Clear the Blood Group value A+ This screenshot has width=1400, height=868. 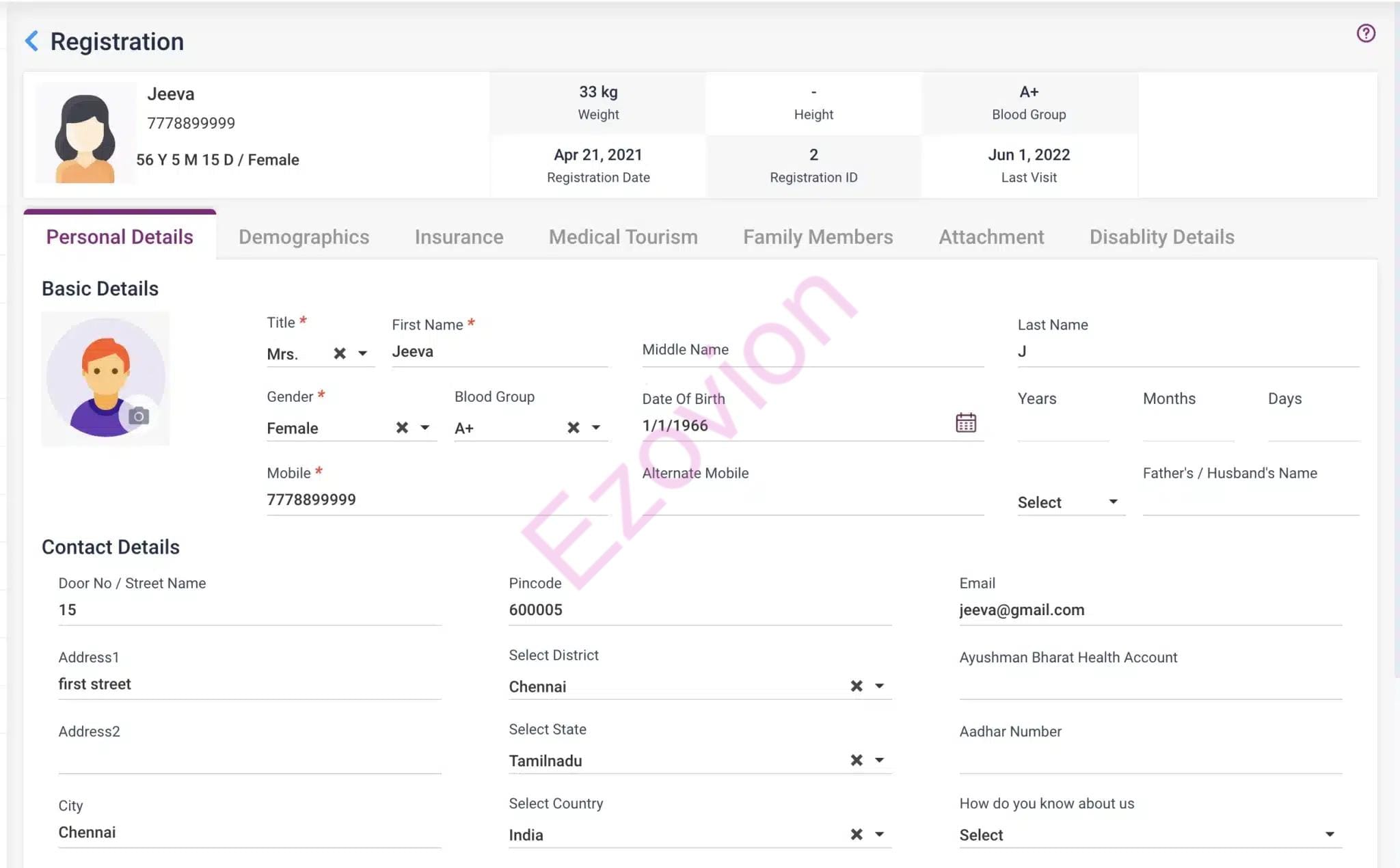[573, 428]
